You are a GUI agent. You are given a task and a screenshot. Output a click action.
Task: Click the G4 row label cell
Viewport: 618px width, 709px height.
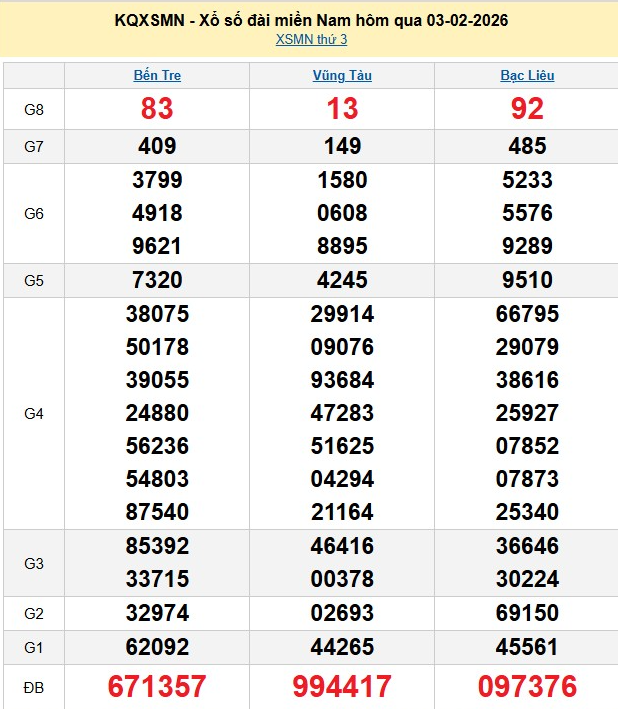(33, 413)
